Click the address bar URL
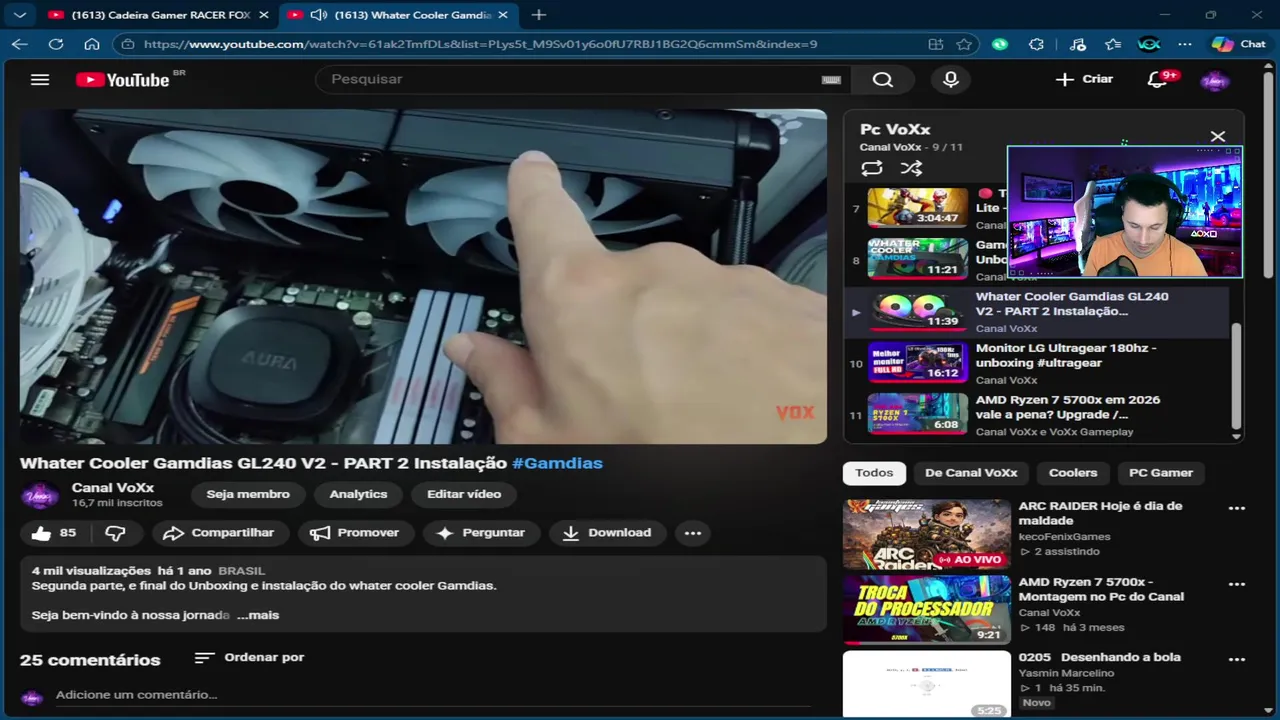Viewport: 1280px width, 720px height. (x=480, y=44)
